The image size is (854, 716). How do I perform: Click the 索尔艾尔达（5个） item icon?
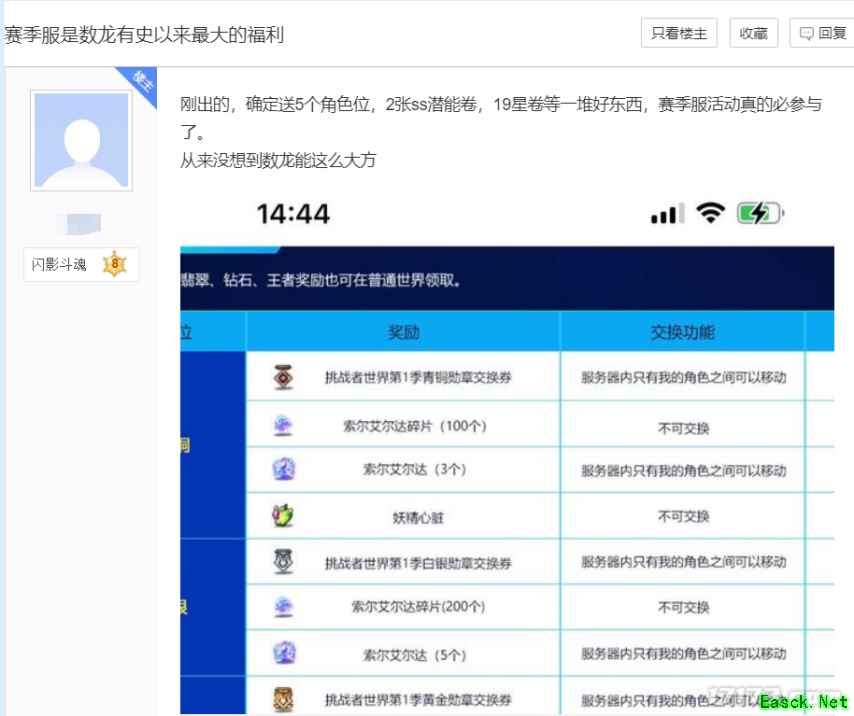pos(284,654)
